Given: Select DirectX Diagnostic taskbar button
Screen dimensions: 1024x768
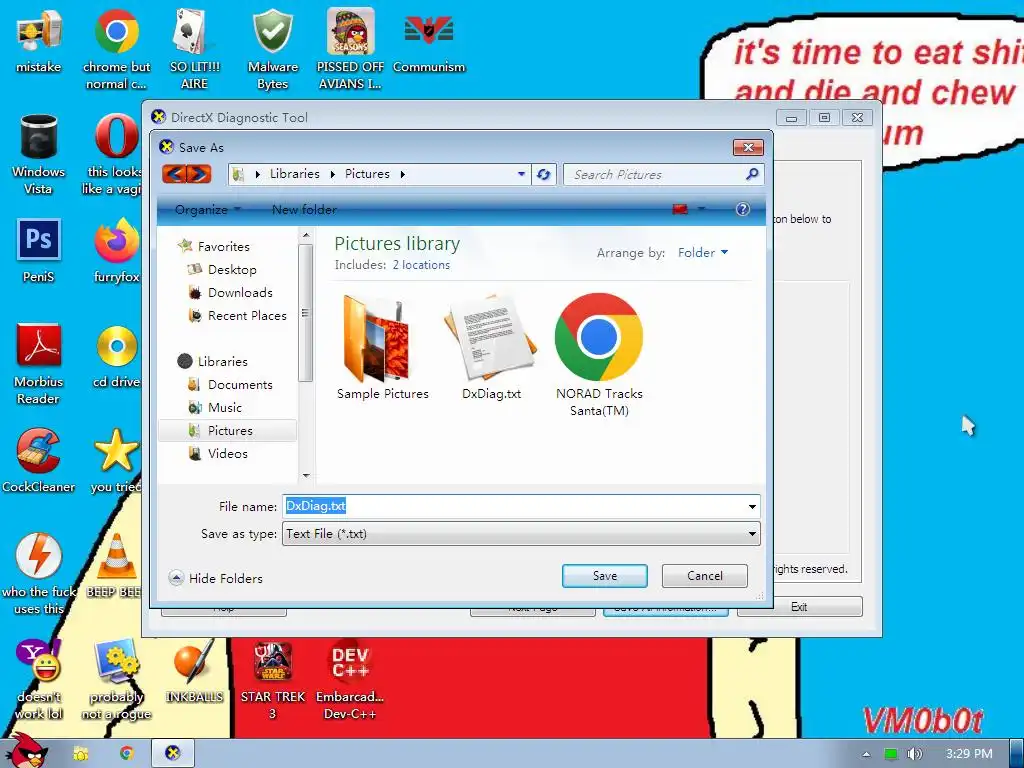Looking at the screenshot, I should (172, 754).
